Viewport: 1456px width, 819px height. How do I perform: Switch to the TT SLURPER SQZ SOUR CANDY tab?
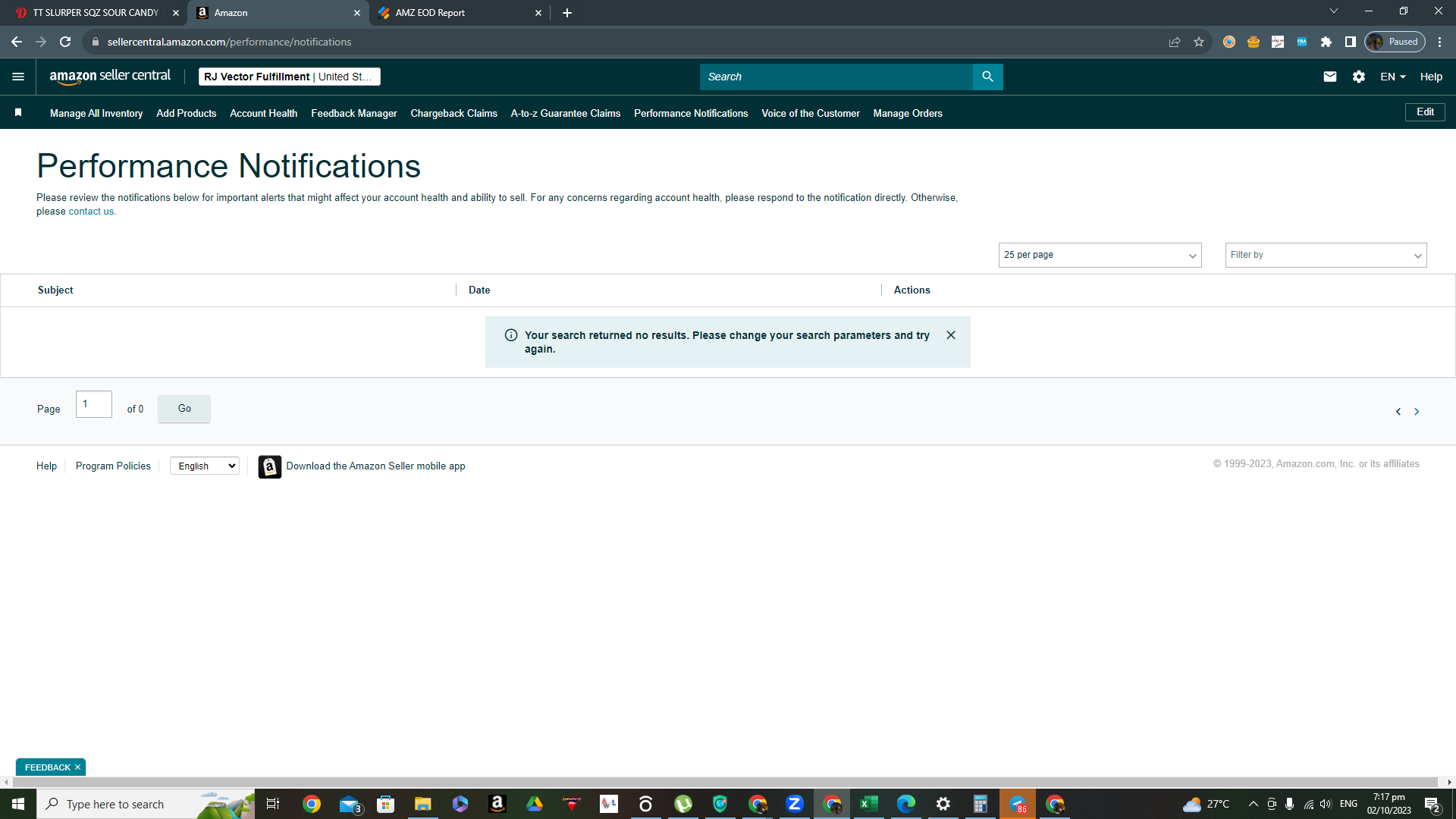click(x=96, y=13)
